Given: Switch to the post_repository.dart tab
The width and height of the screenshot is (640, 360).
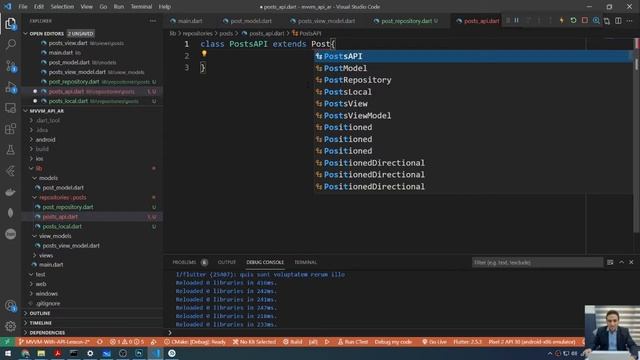Looking at the screenshot, I should pyautogui.click(x=406, y=21).
